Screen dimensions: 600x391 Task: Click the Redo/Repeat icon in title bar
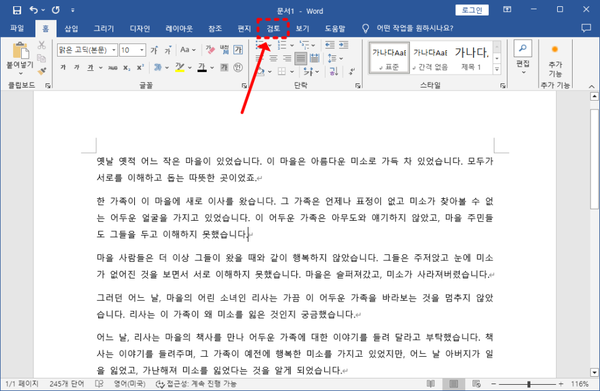[x=56, y=10]
